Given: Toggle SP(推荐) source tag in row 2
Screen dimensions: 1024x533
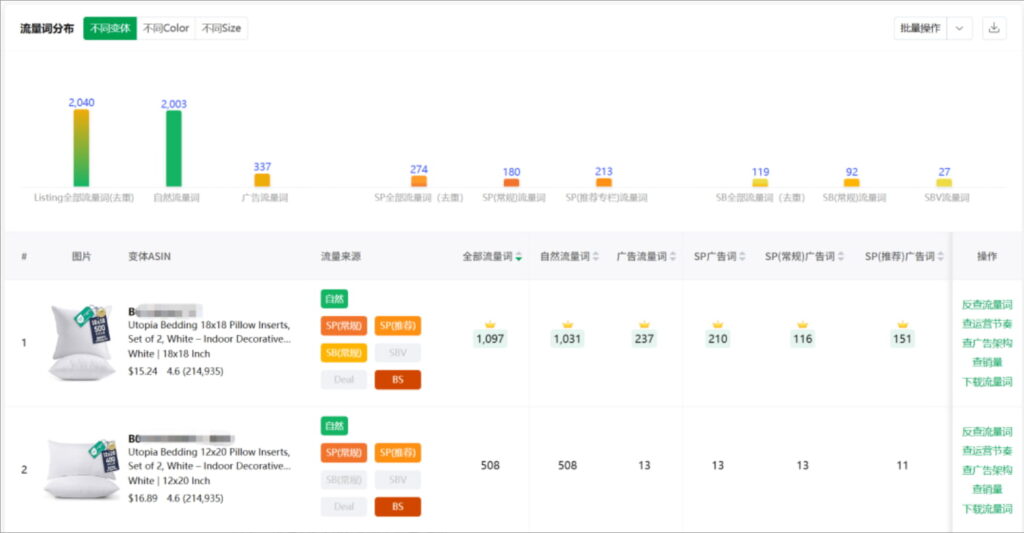Looking at the screenshot, I should coord(397,453).
